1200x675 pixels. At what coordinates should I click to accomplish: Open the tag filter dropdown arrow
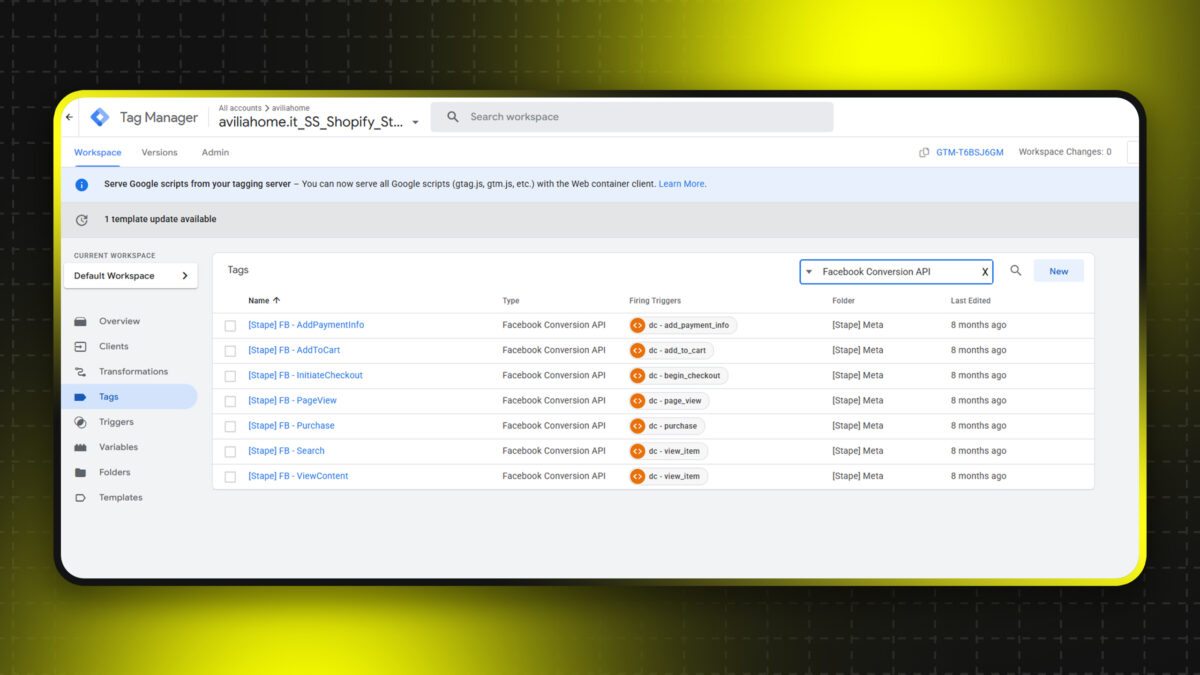[x=809, y=272]
